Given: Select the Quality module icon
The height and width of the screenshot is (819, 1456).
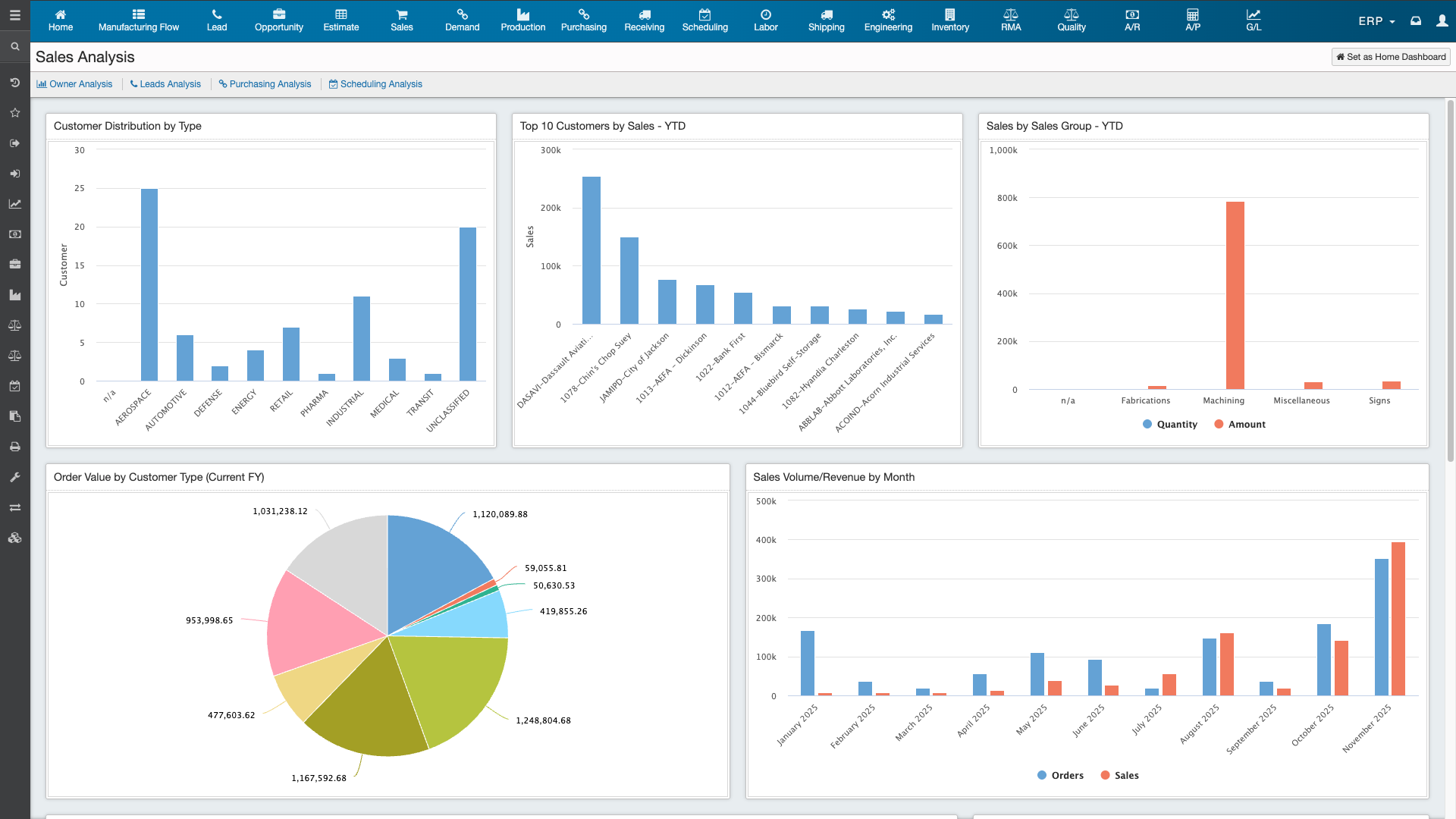Looking at the screenshot, I should point(1071,20).
